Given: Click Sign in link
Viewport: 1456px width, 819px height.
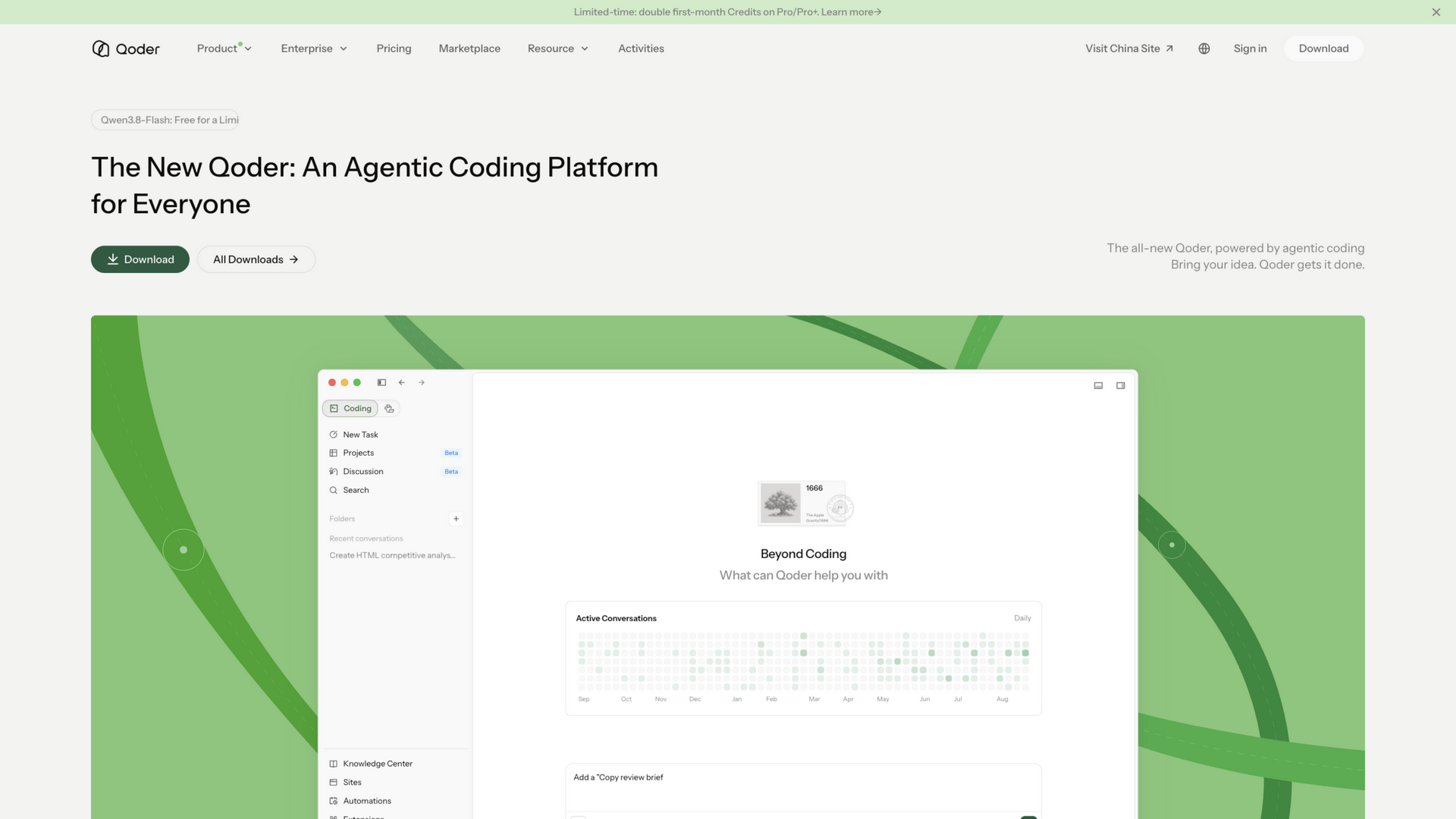Looking at the screenshot, I should (x=1250, y=49).
